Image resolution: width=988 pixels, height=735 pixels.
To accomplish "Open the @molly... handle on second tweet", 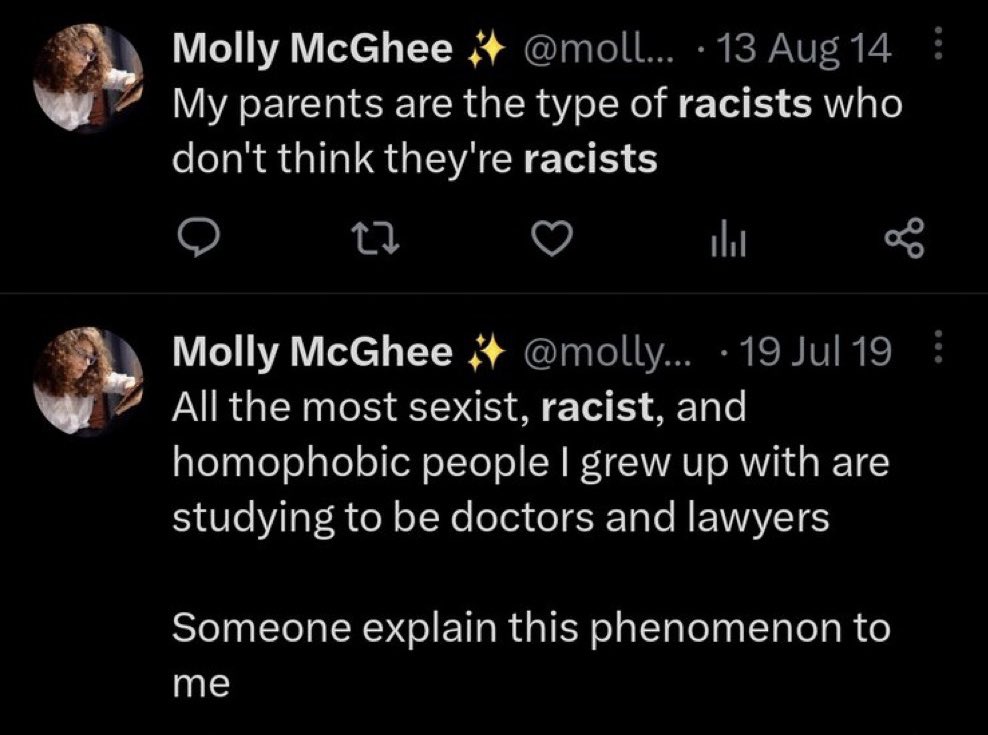I will 604,351.
